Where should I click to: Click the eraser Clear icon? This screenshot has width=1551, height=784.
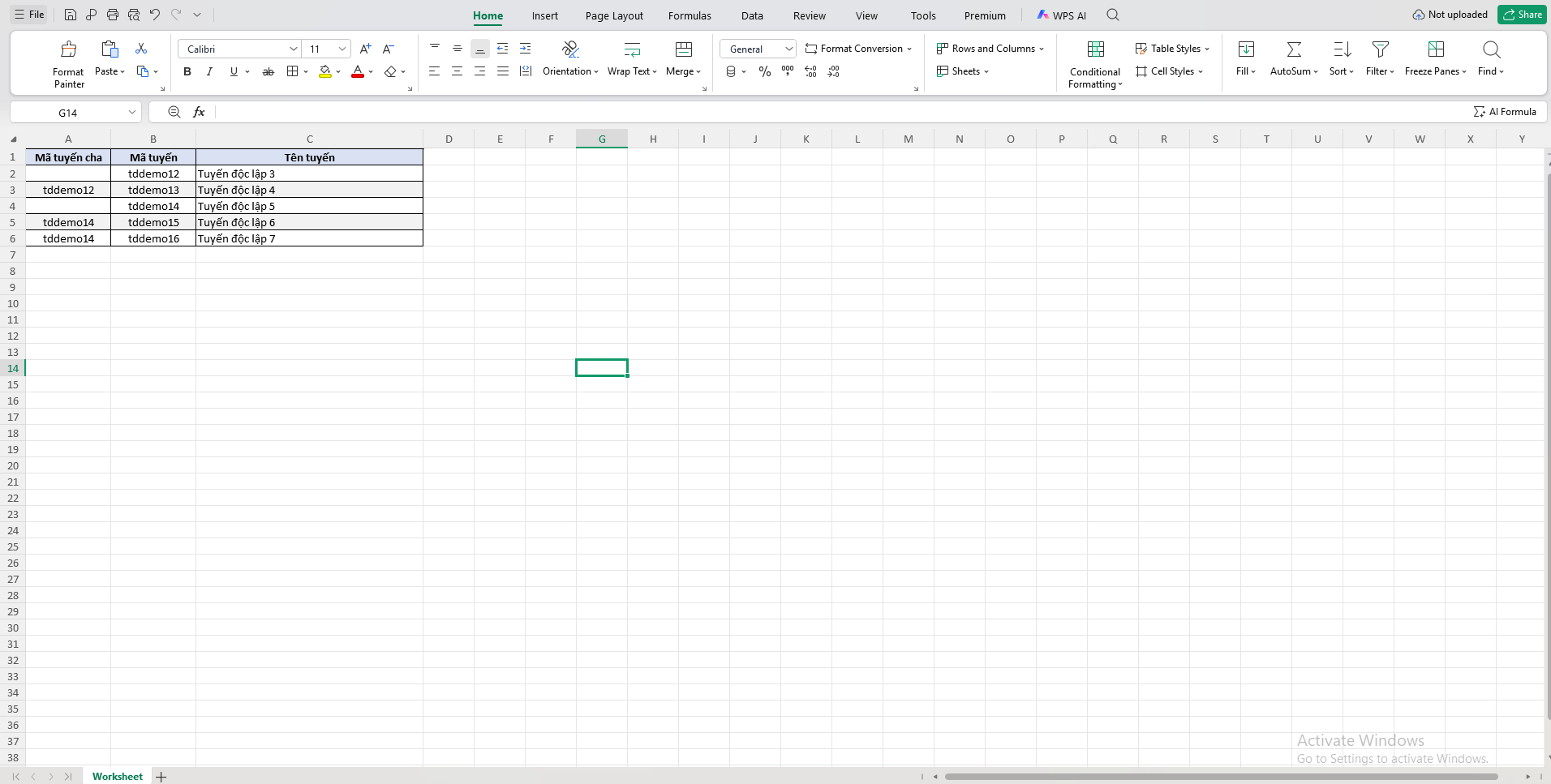pyautogui.click(x=390, y=71)
